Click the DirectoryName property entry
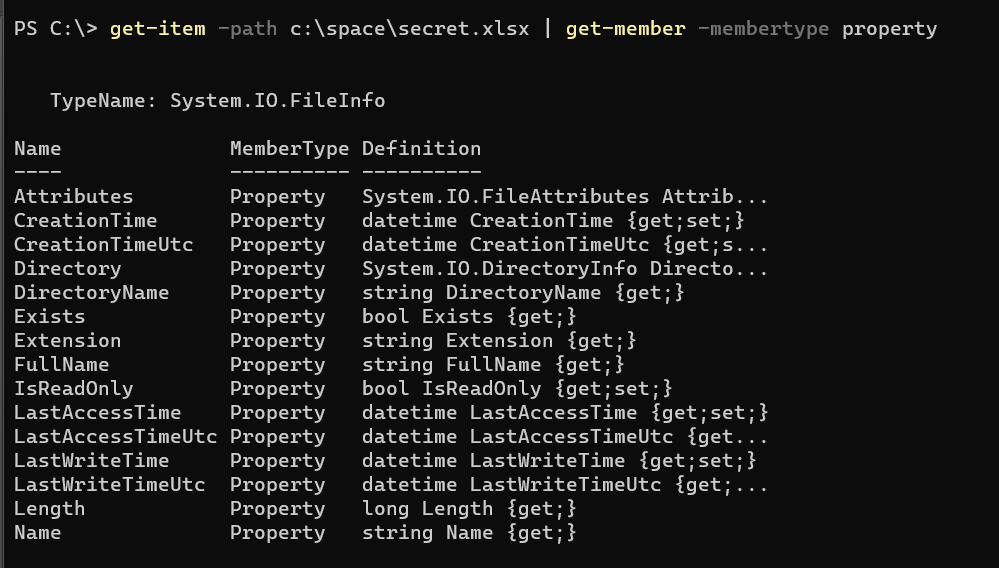The image size is (999, 568). tap(91, 293)
